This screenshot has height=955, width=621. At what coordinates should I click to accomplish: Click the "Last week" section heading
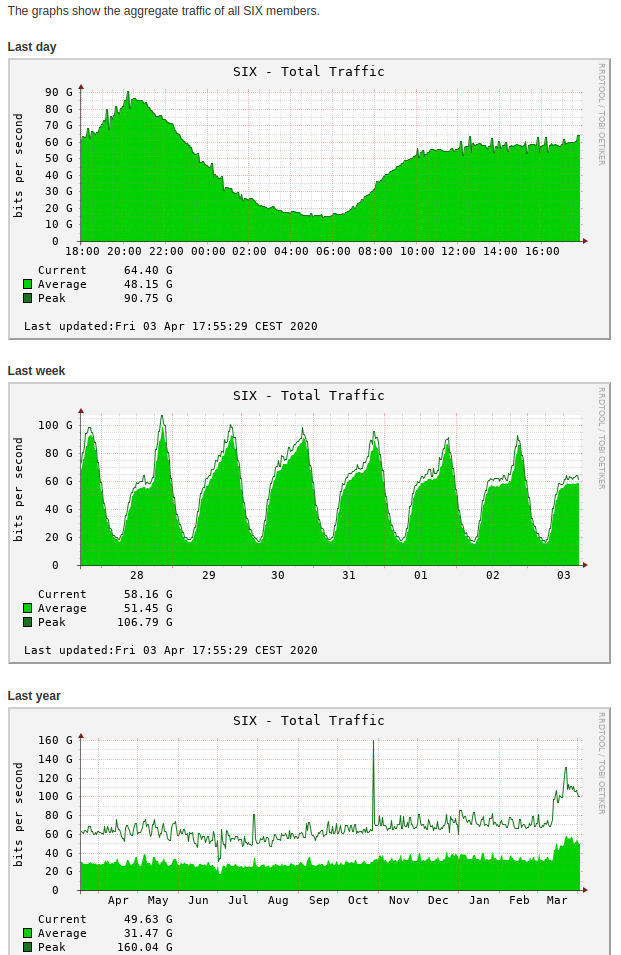[x=36, y=371]
